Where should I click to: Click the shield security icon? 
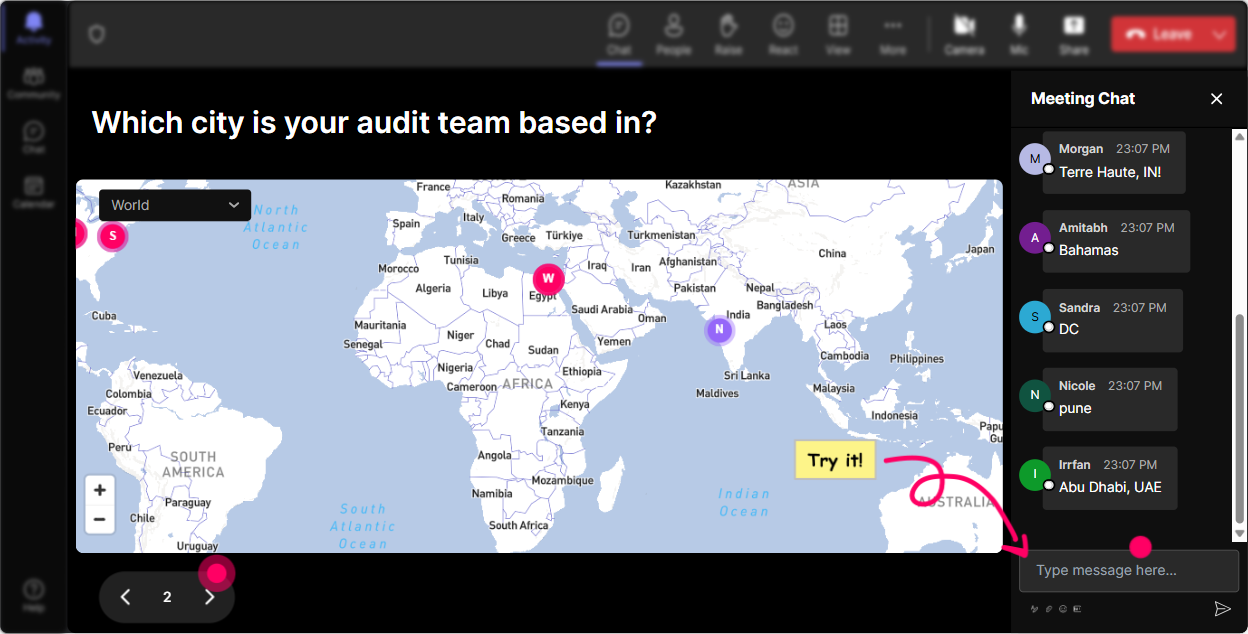97,34
